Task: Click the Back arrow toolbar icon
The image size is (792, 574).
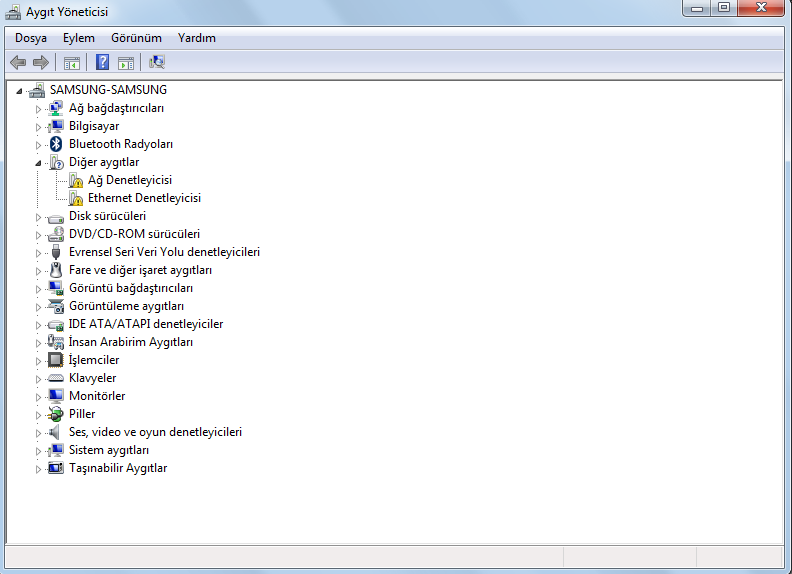Action: pos(18,63)
